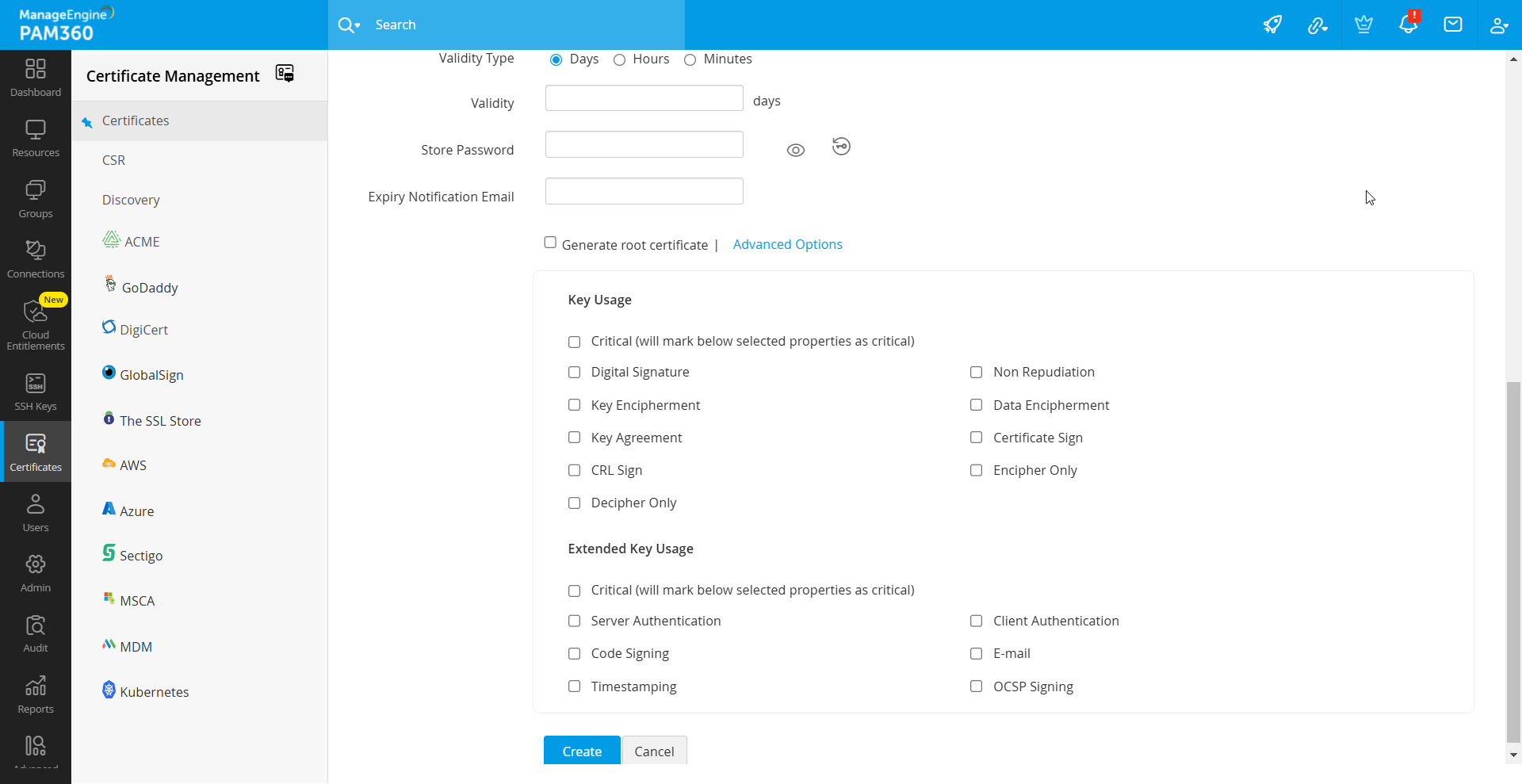The image size is (1522, 784).
Task: Show the store password with eye icon
Action: (796, 150)
